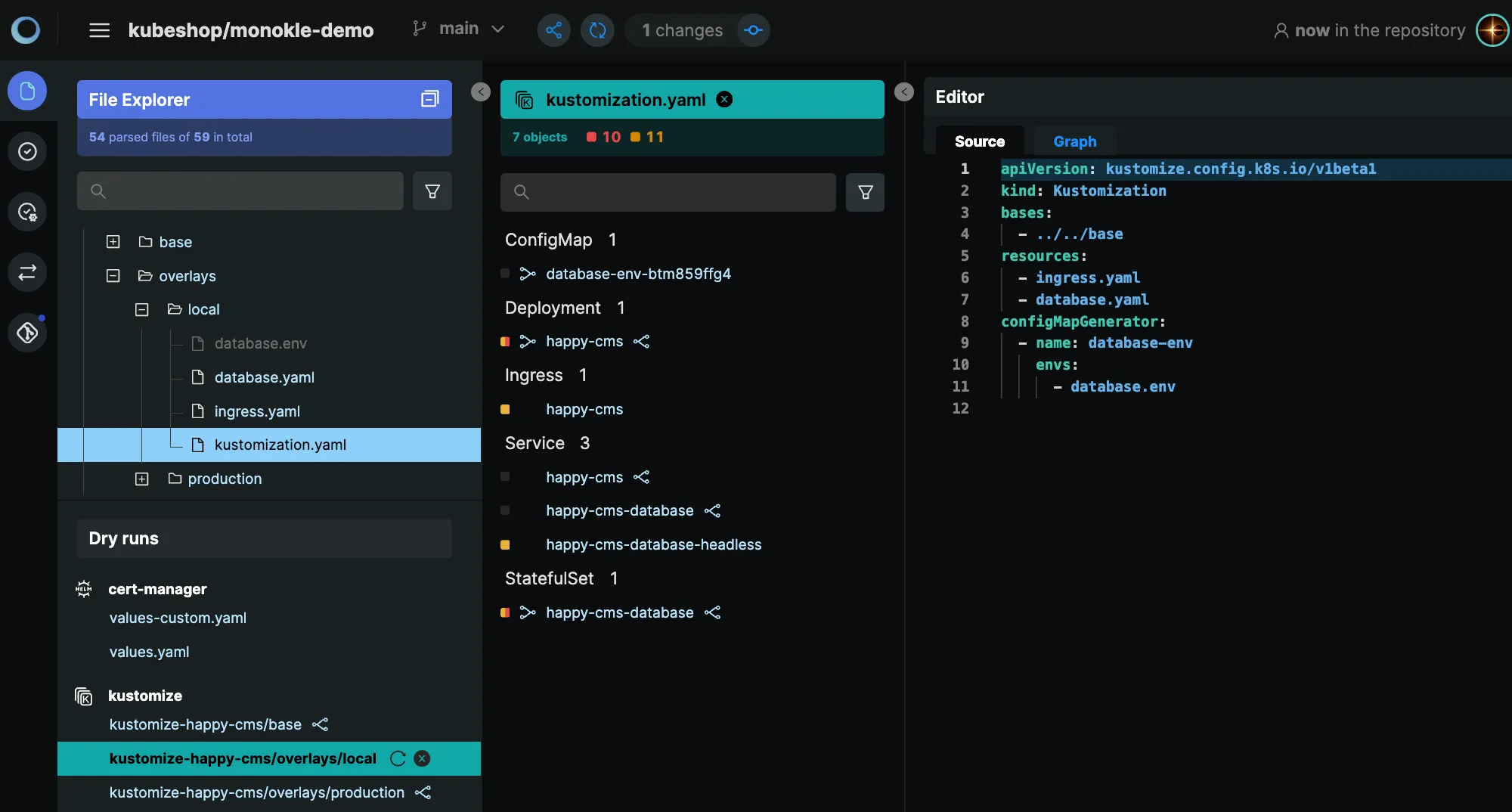Collapse the local folder
The width and height of the screenshot is (1512, 812).
coord(141,309)
